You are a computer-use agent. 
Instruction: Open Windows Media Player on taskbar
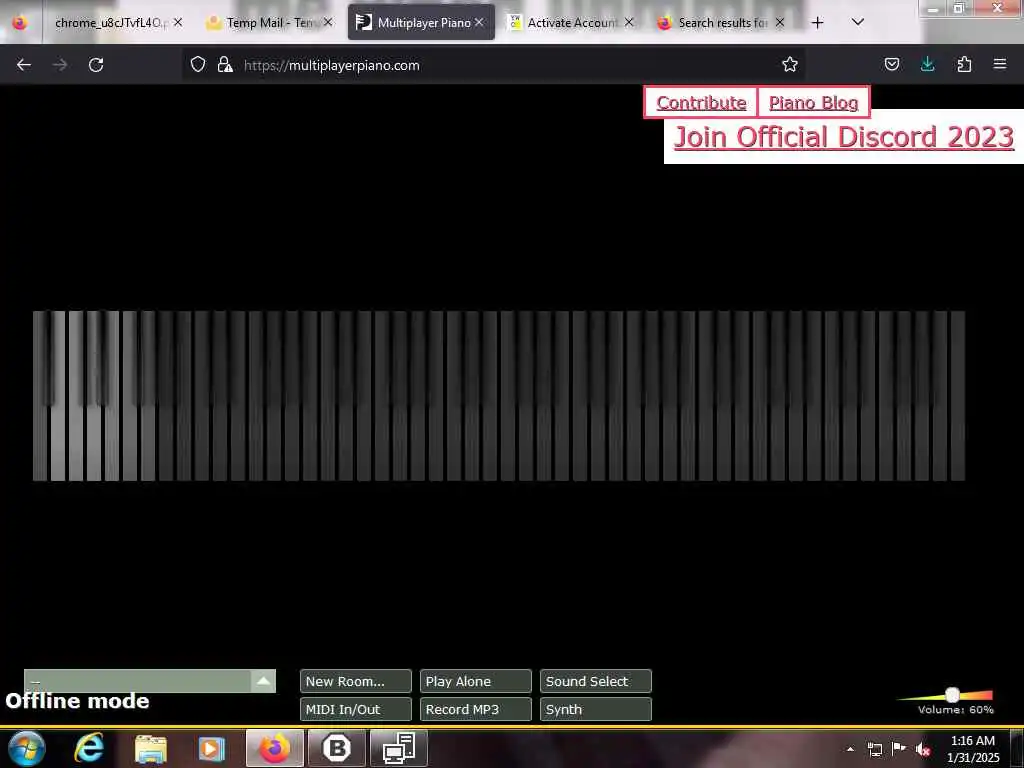[x=211, y=749]
